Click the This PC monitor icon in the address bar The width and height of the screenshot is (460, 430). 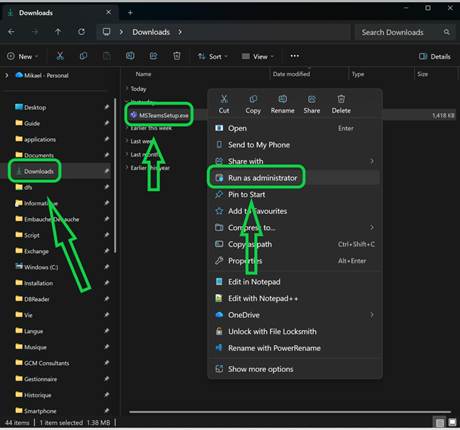[106, 32]
